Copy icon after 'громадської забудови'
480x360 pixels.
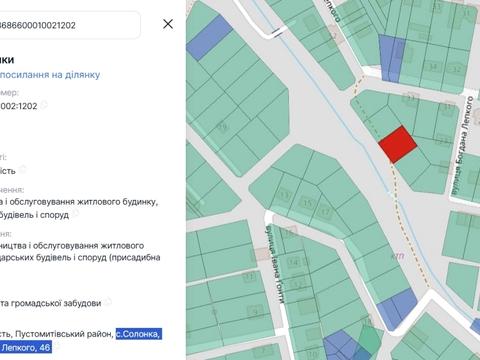pyautogui.click(x=107, y=302)
